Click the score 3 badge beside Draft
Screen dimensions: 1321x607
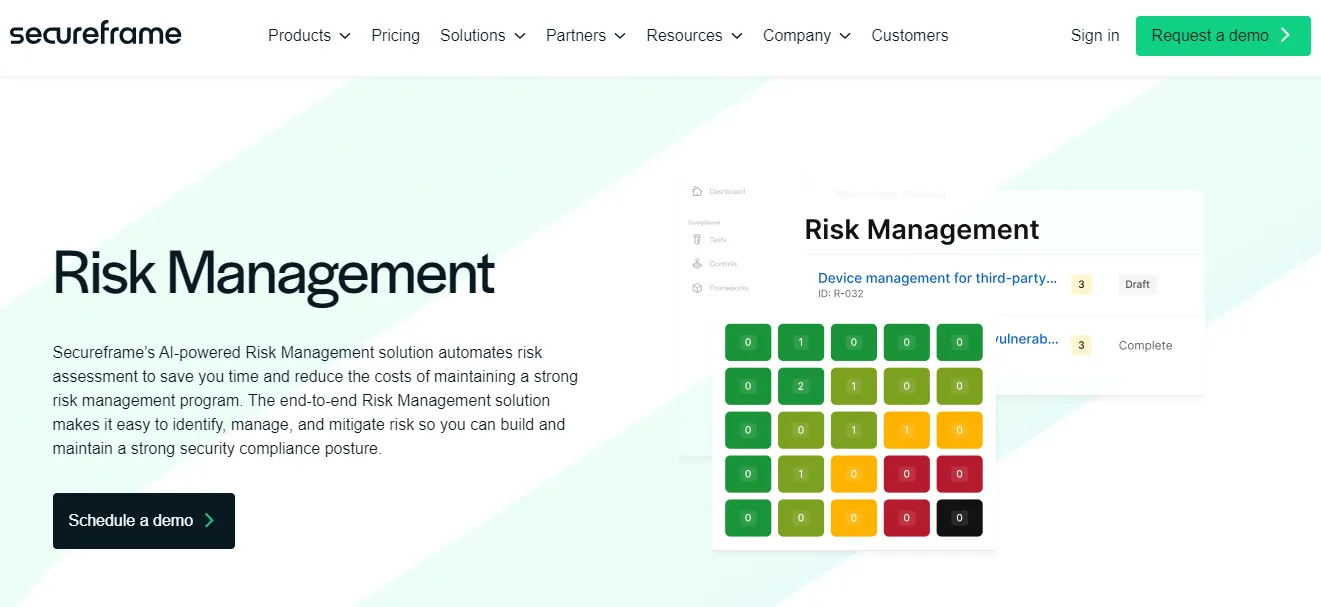1081,284
